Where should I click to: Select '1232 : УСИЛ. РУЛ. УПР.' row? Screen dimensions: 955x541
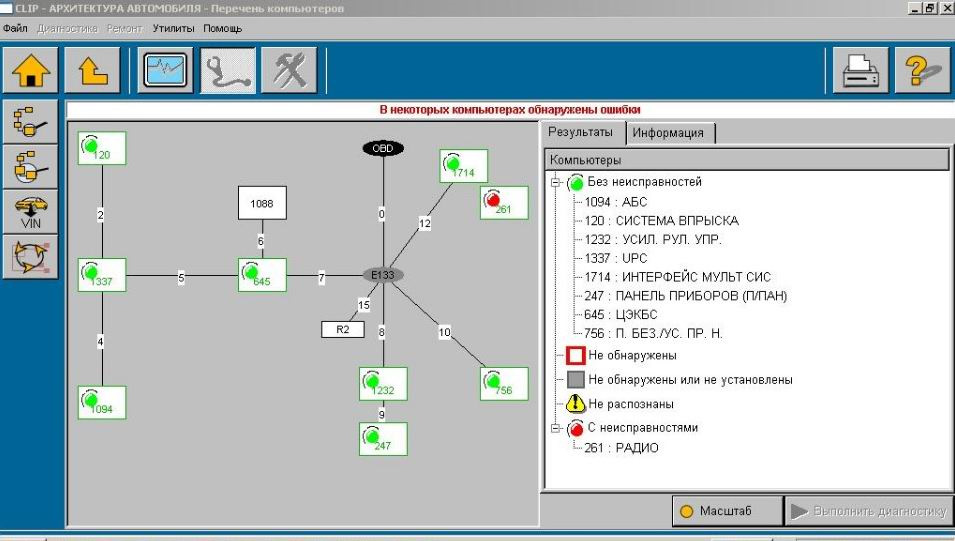[x=653, y=239]
